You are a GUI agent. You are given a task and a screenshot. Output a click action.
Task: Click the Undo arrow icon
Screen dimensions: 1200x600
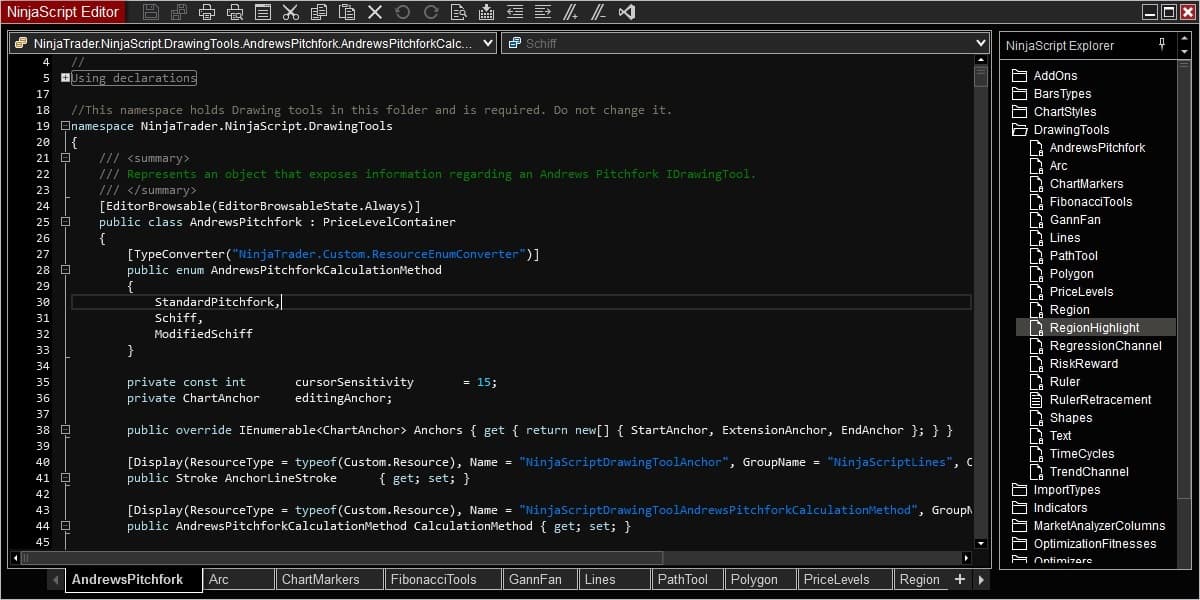pyautogui.click(x=402, y=12)
